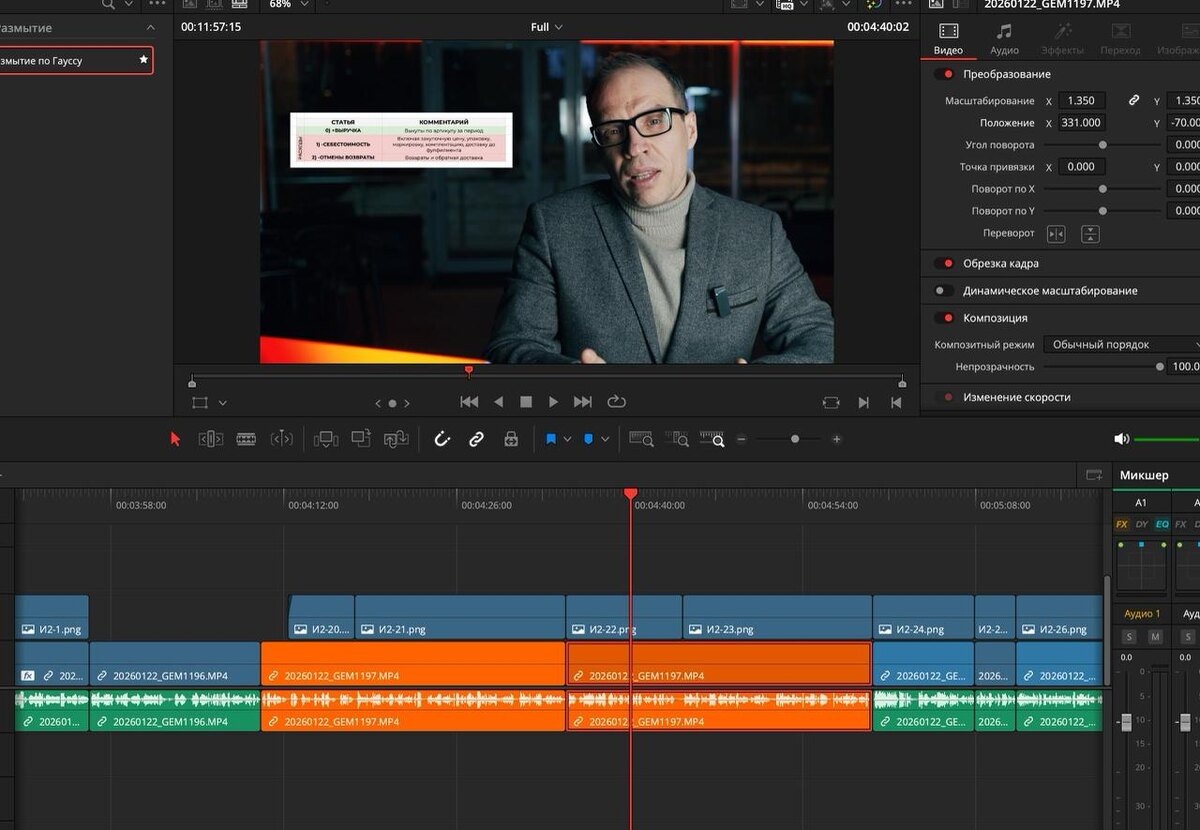Adjust the timeline zoom slider handle

[x=795, y=439]
